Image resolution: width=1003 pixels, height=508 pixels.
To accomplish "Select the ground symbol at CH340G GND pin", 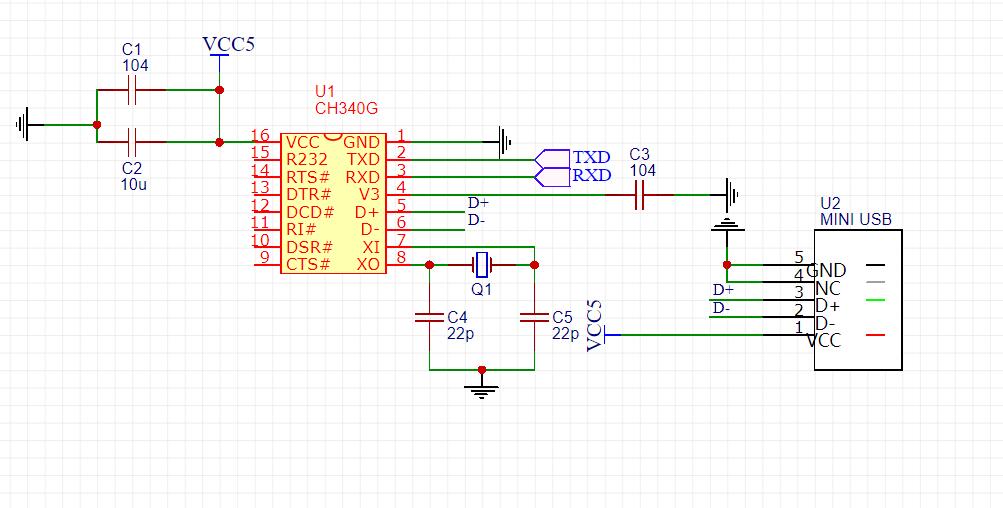I will coord(505,141).
